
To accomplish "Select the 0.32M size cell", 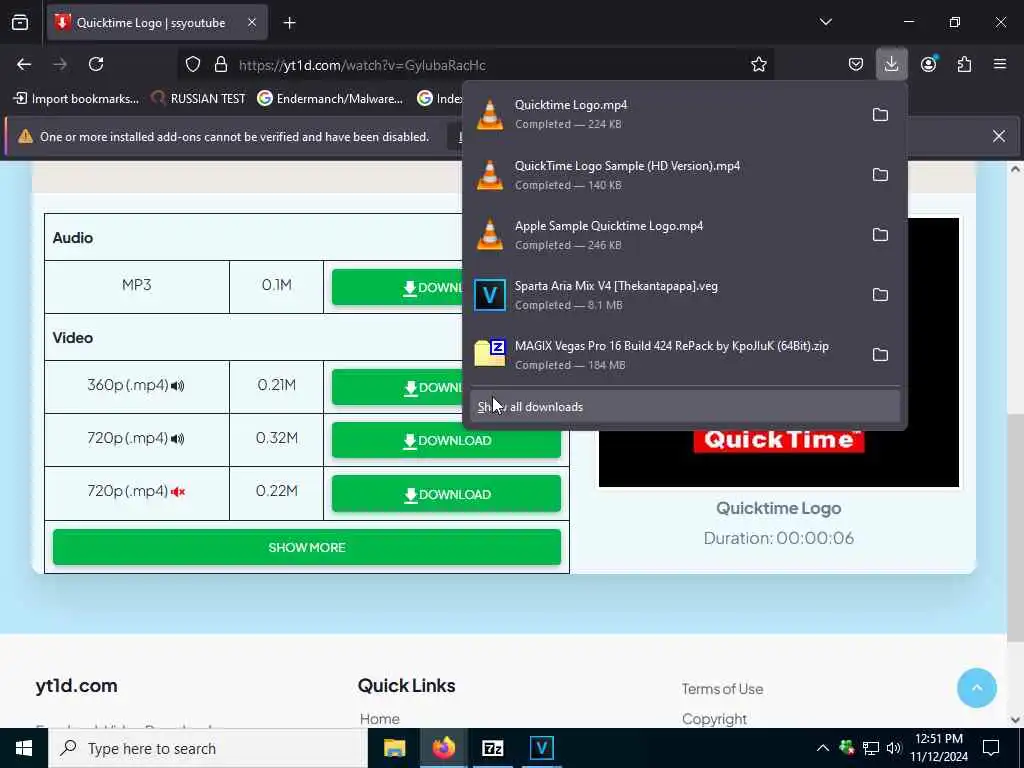I will click(x=277, y=438).
